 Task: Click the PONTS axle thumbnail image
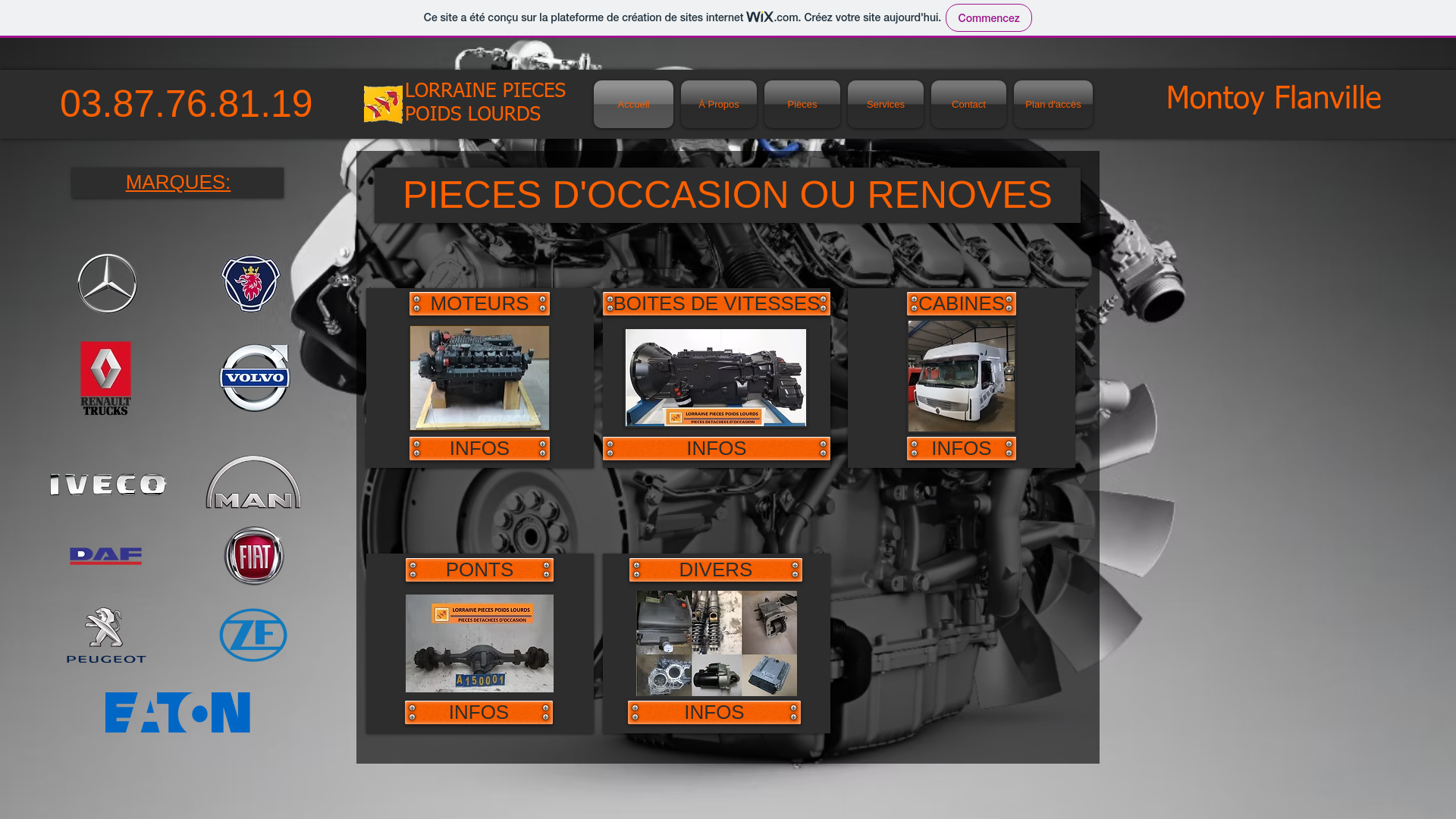479,643
